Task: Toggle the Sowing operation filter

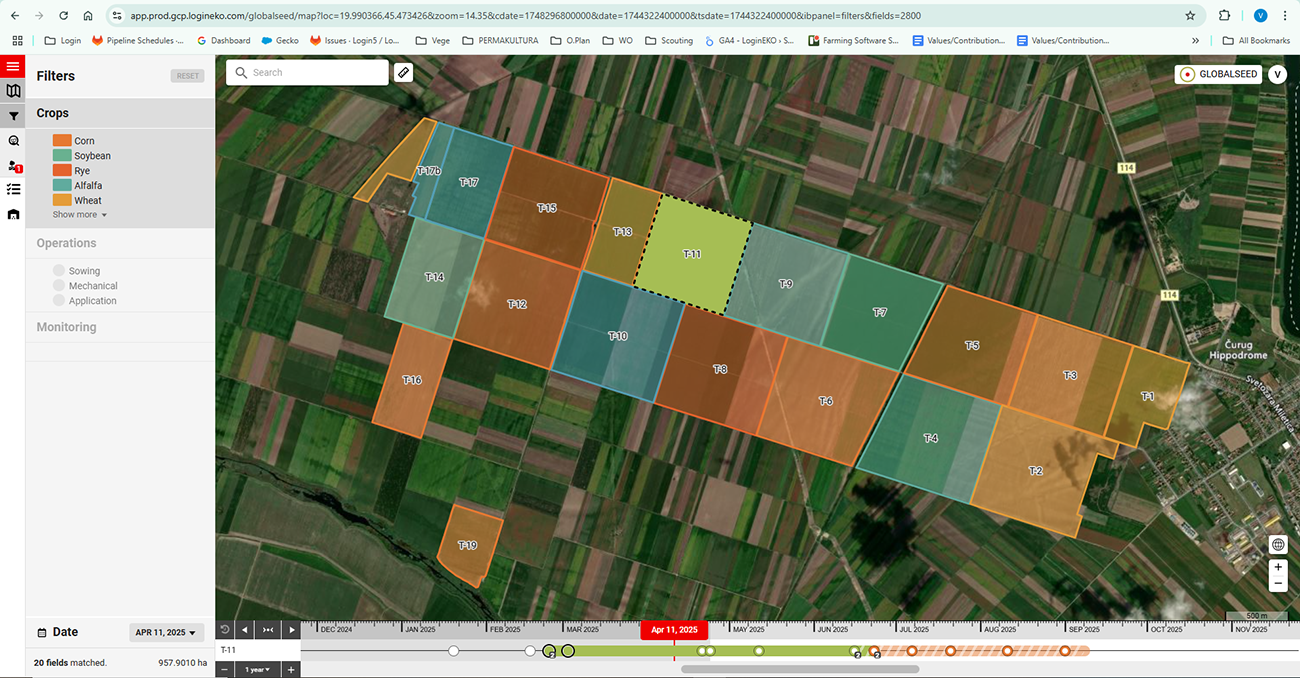Action: tap(59, 271)
